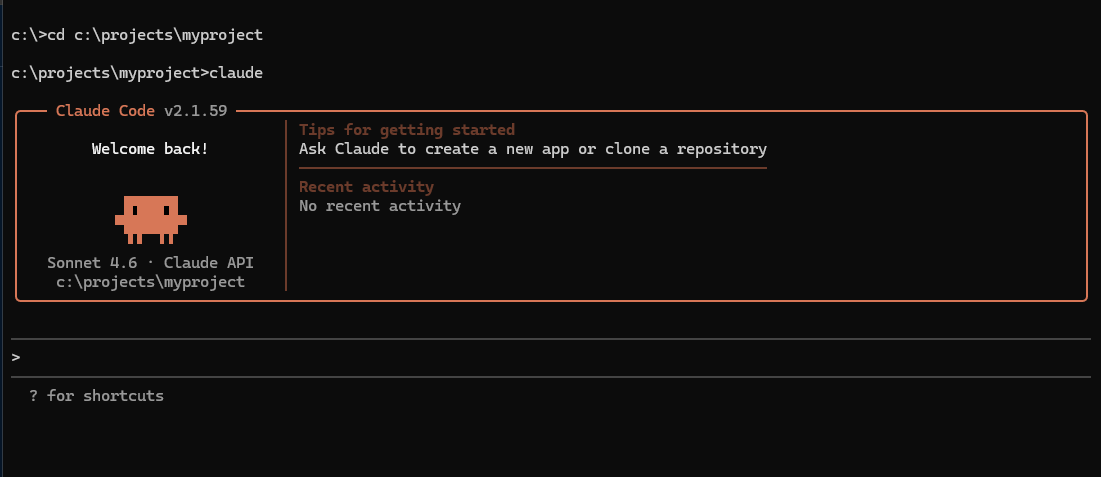Select the 'for shortcuts' hint text

105,396
